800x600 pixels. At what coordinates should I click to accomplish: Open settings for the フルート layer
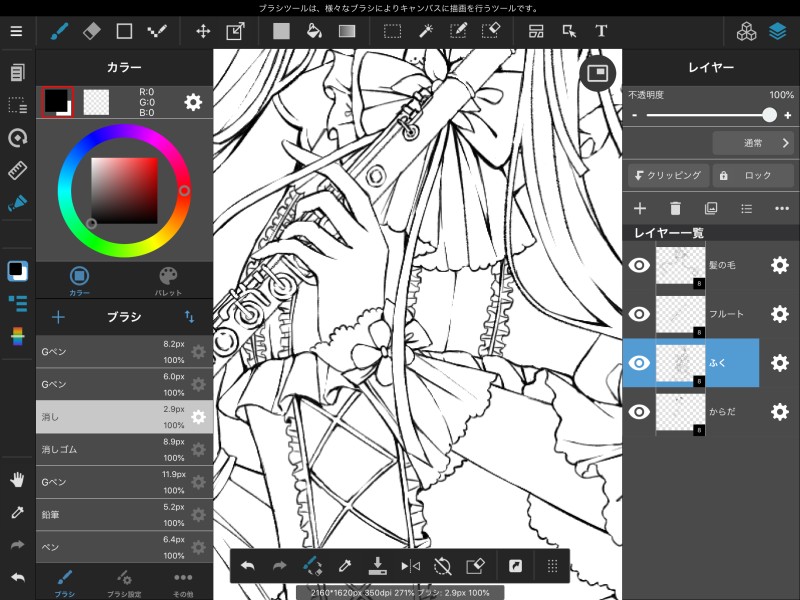pyautogui.click(x=780, y=314)
